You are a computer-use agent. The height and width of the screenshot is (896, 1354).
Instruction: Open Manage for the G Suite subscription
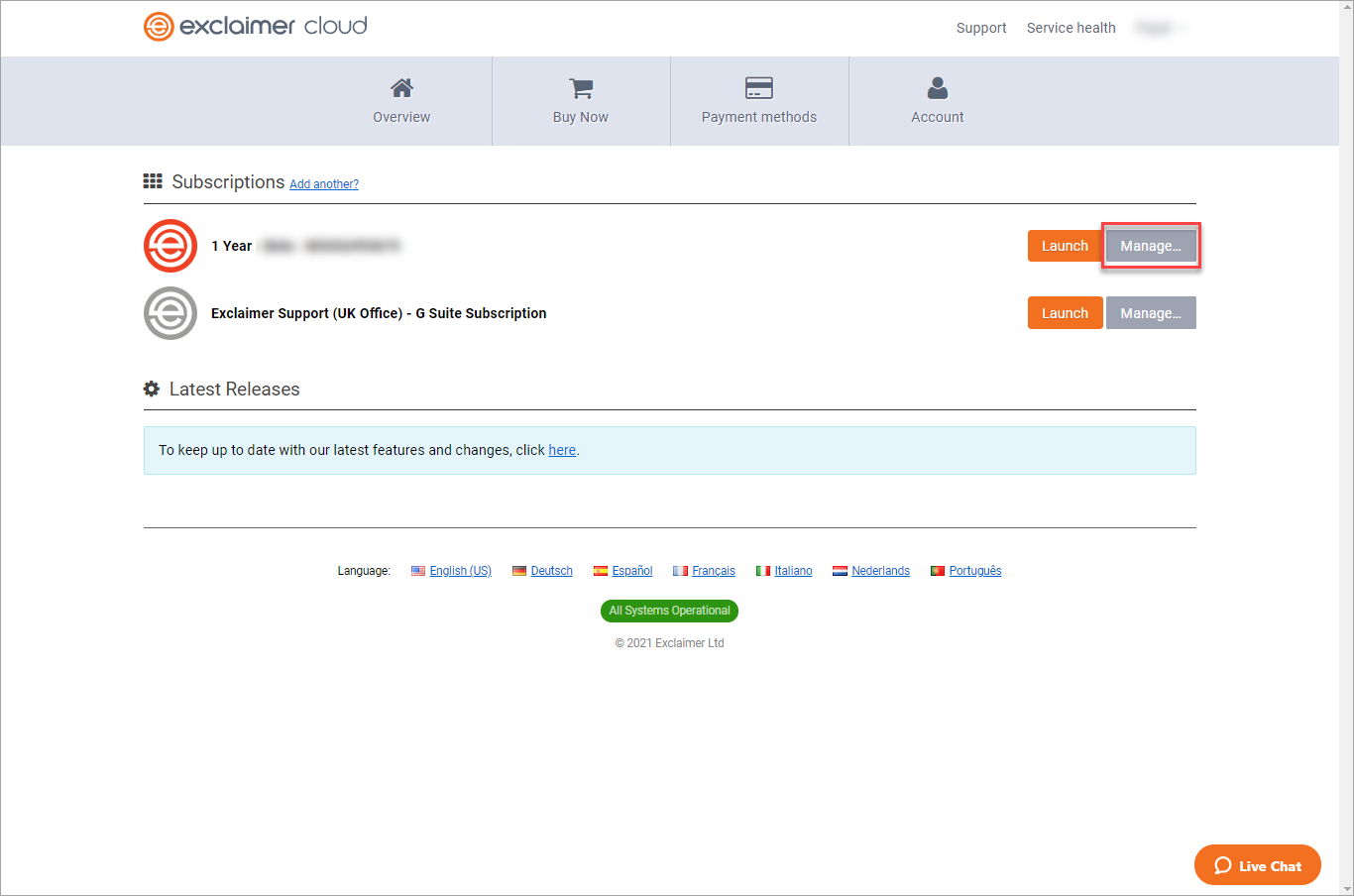coord(1151,313)
